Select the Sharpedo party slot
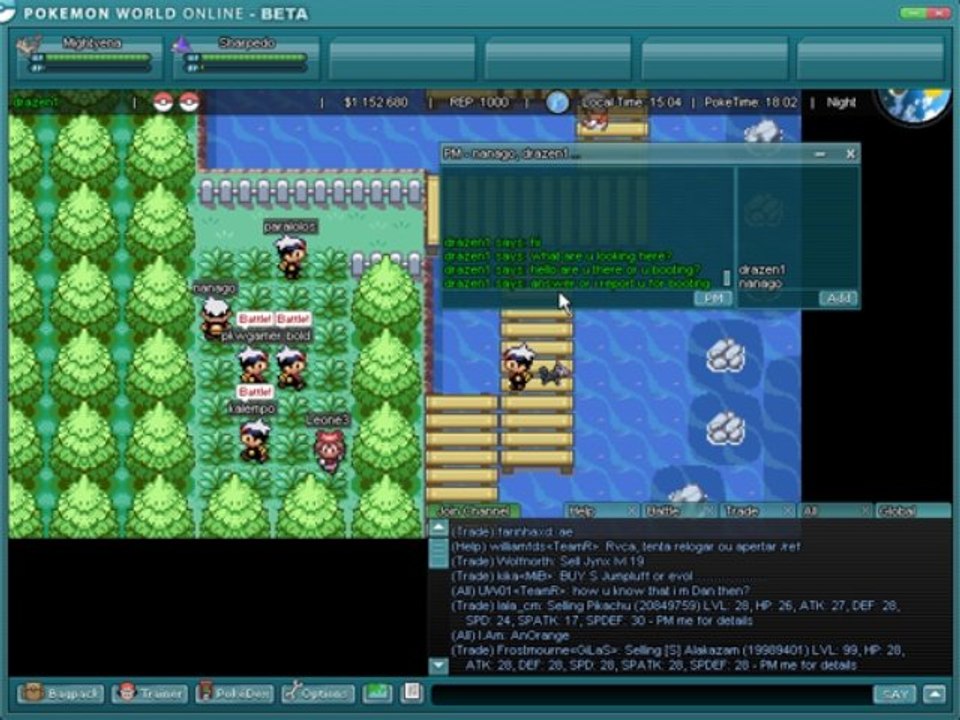The image size is (960, 720). pos(246,57)
